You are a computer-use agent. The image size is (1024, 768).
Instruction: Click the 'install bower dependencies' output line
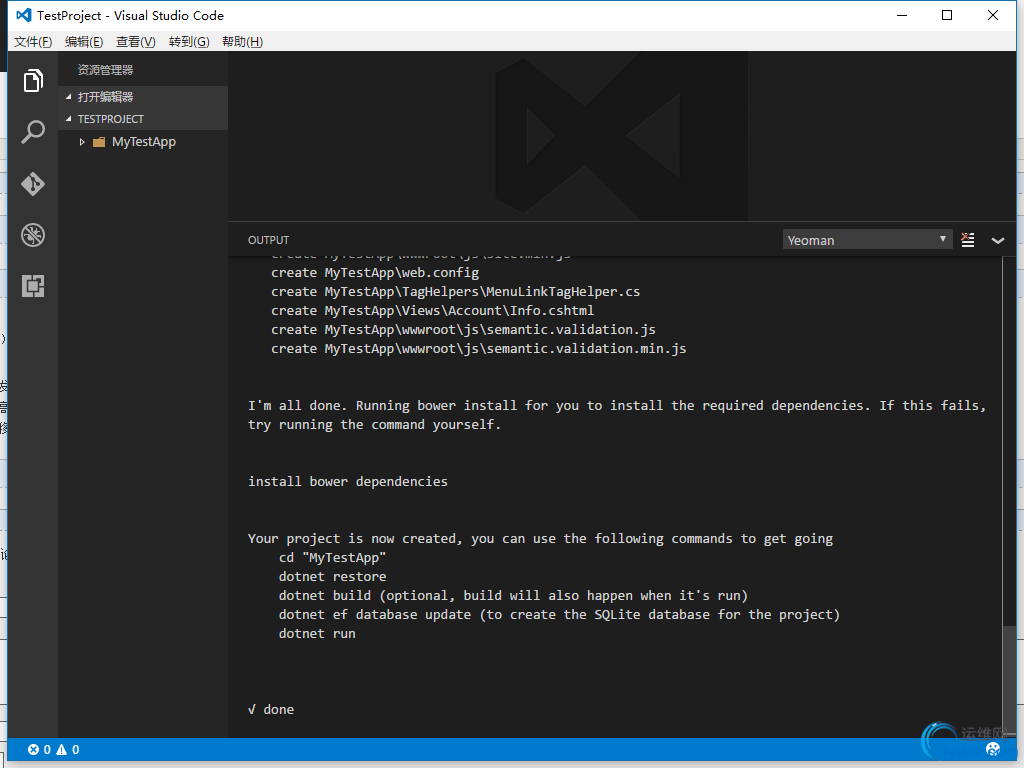(x=348, y=482)
